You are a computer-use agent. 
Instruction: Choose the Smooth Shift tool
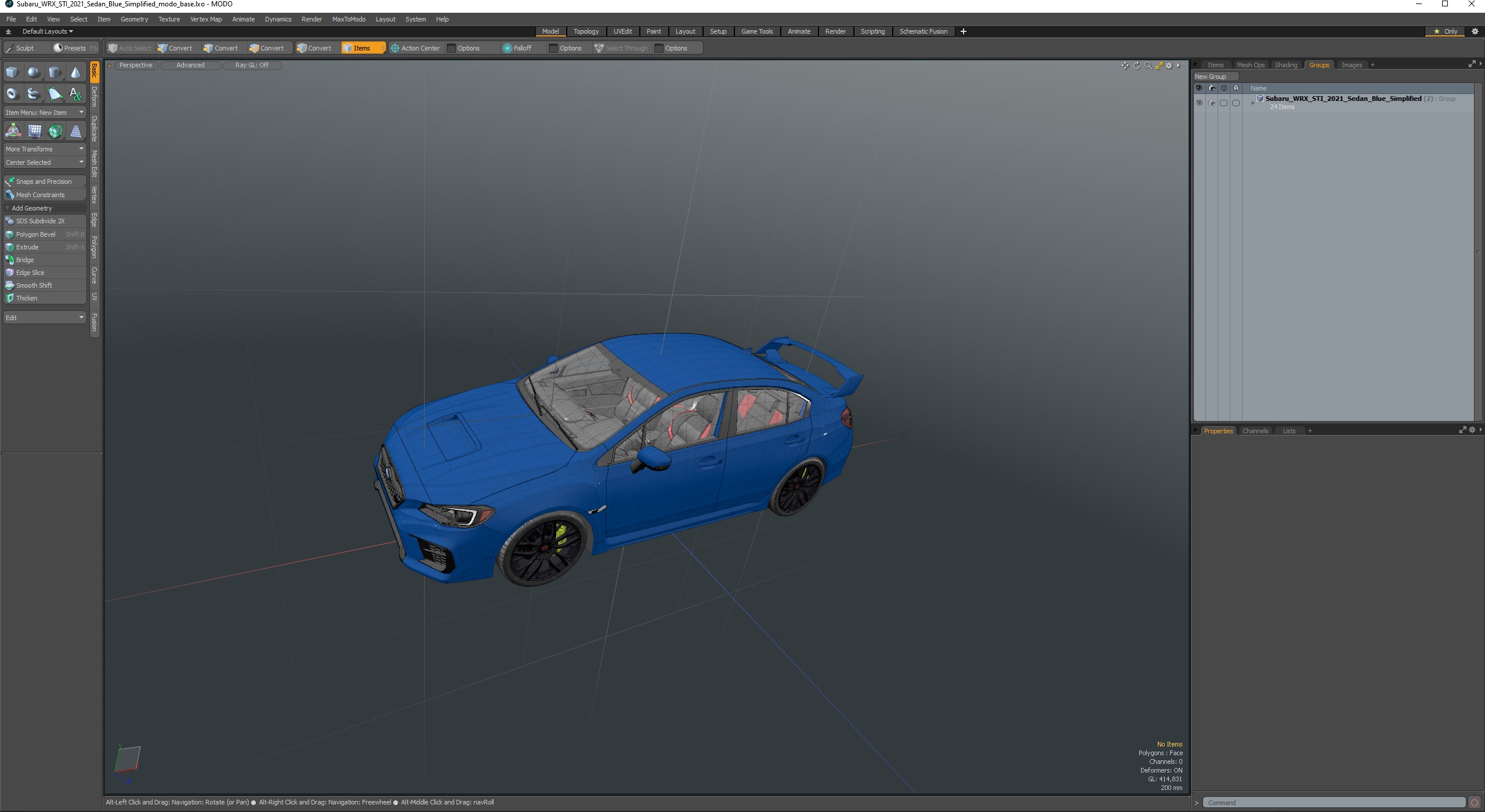pos(45,285)
